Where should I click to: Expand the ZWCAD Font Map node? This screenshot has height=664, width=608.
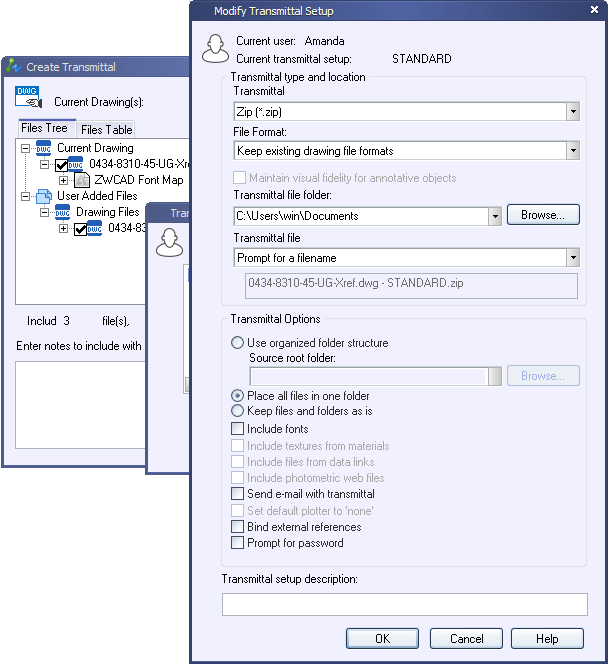click(63, 180)
